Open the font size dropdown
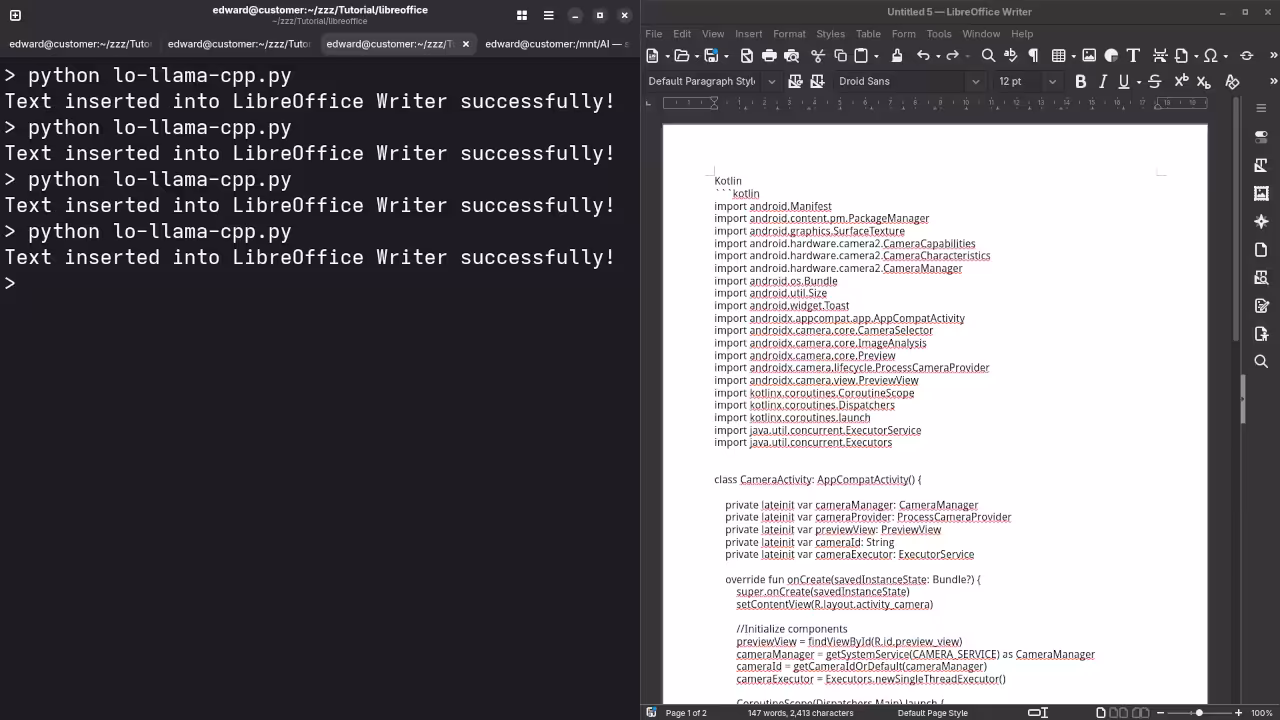This screenshot has height=720, width=1280. (1052, 81)
